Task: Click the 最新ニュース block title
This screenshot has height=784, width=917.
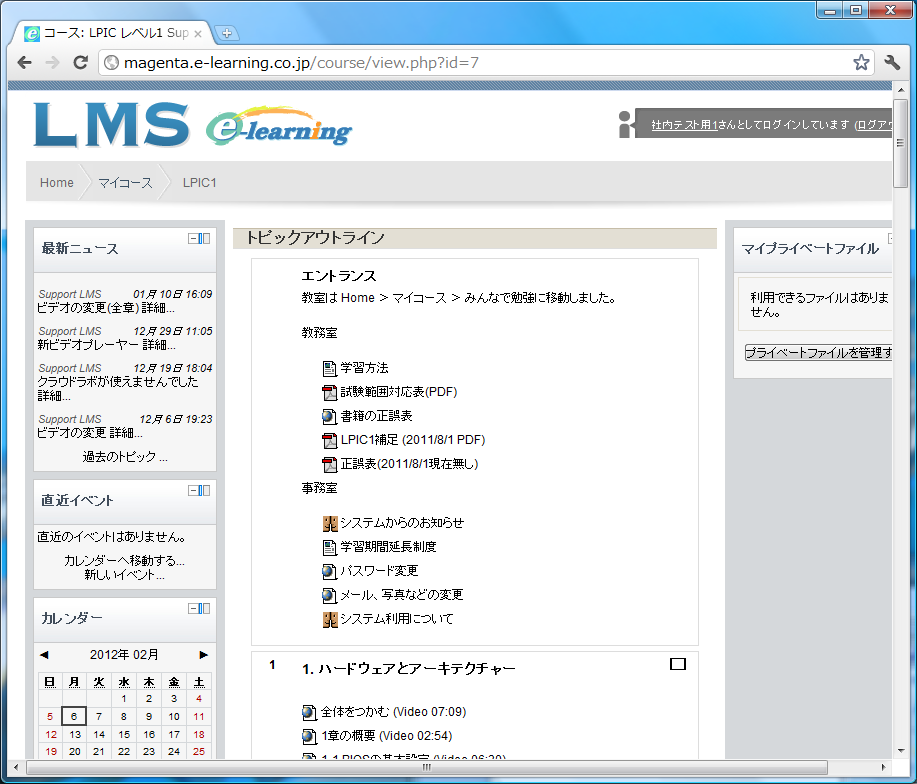Action: click(80, 248)
